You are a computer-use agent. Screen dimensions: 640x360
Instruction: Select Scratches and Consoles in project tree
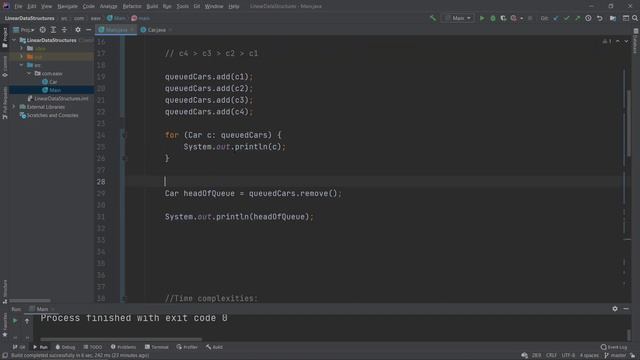[x=49, y=116]
